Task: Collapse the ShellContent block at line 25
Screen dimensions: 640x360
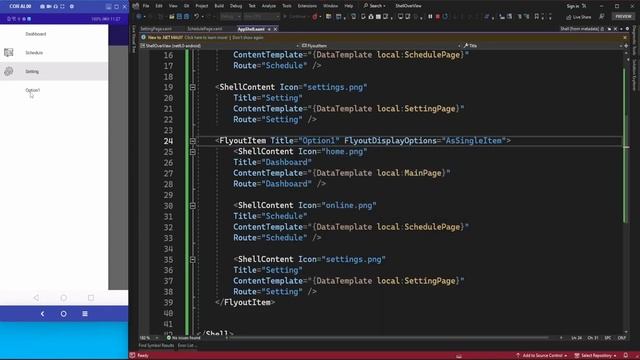Action: 193,152
